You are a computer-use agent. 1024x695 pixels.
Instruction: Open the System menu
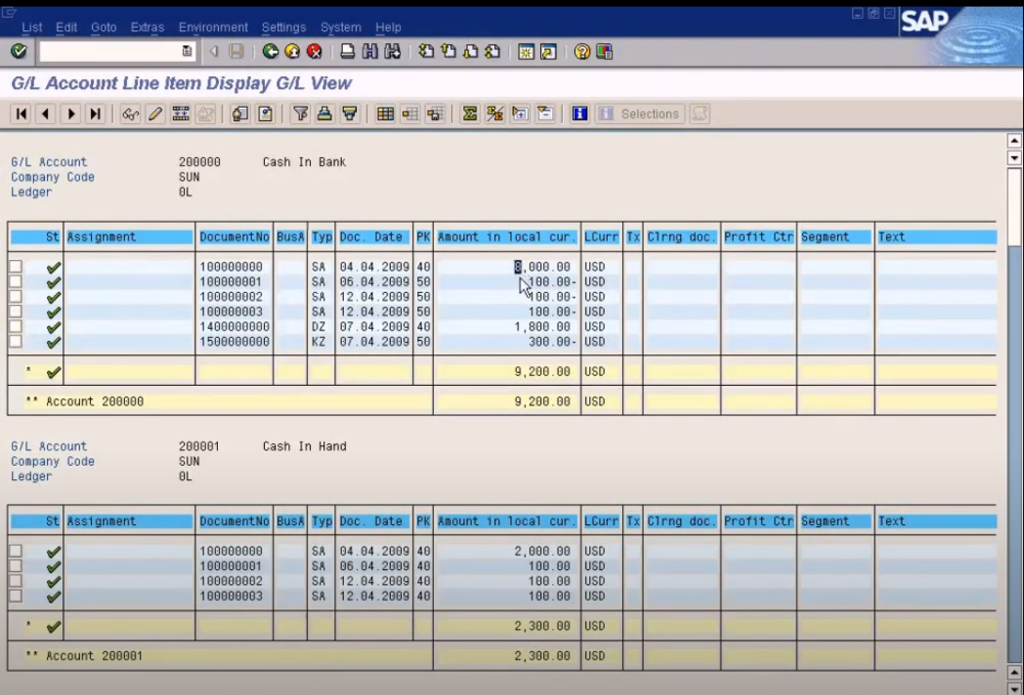(x=340, y=27)
